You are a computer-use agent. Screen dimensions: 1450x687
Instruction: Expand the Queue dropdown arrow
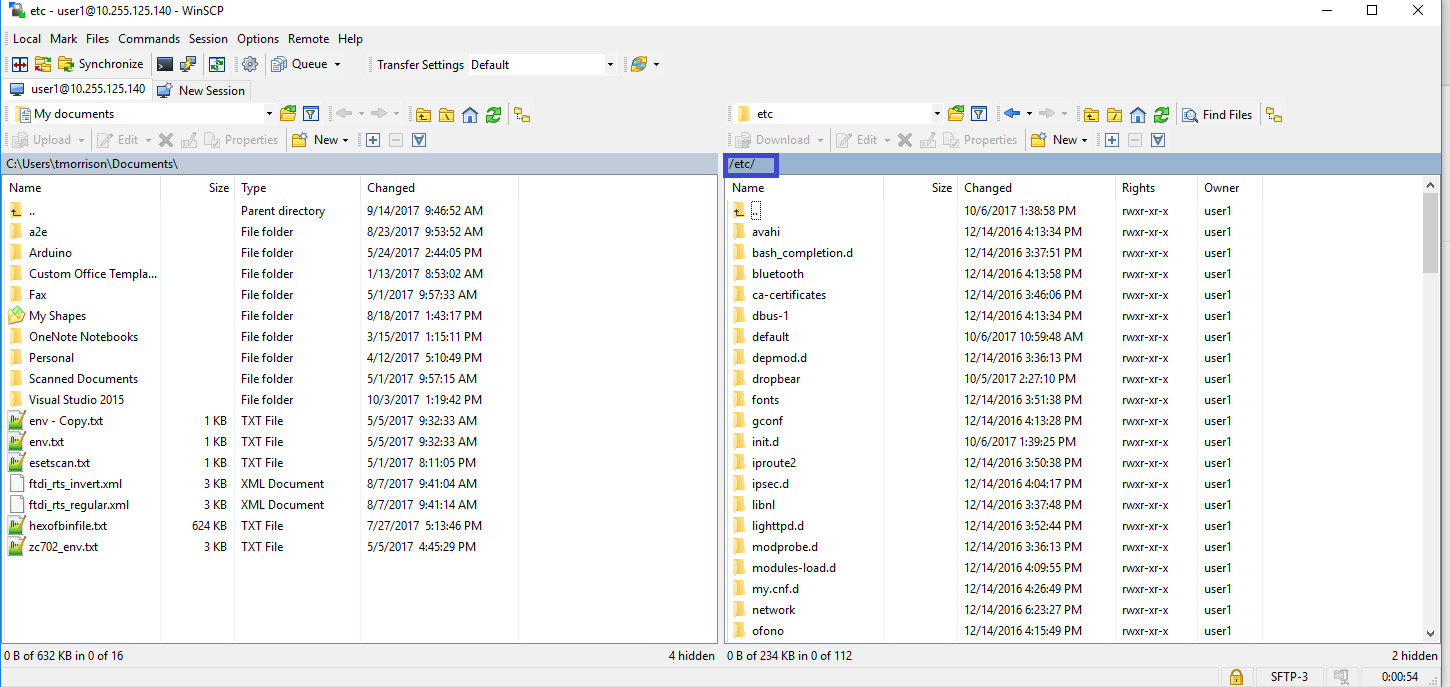pyautogui.click(x=338, y=64)
